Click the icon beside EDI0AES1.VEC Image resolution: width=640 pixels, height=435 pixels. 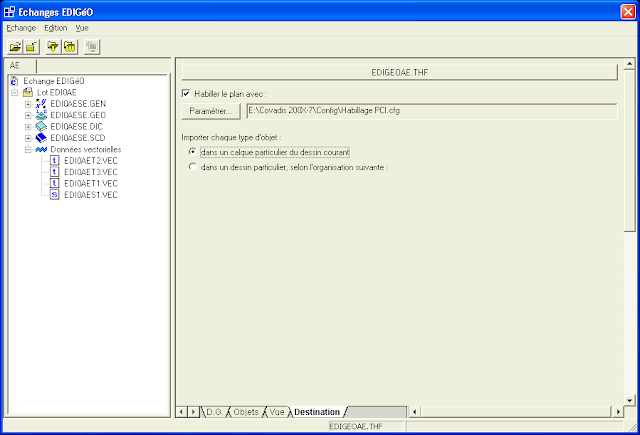click(55, 195)
